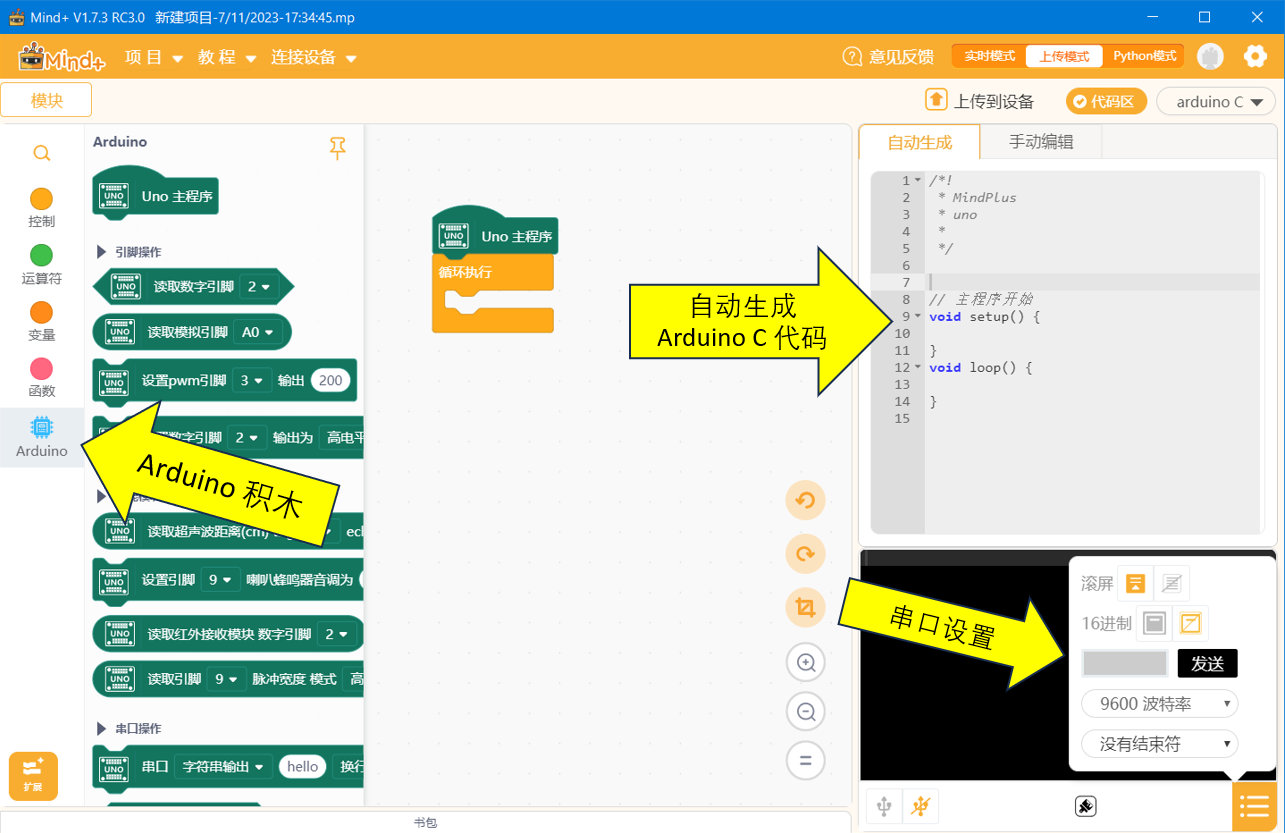Image resolution: width=1285 pixels, height=833 pixels.
Task: Click the orange crop icon on canvas
Action: (805, 607)
